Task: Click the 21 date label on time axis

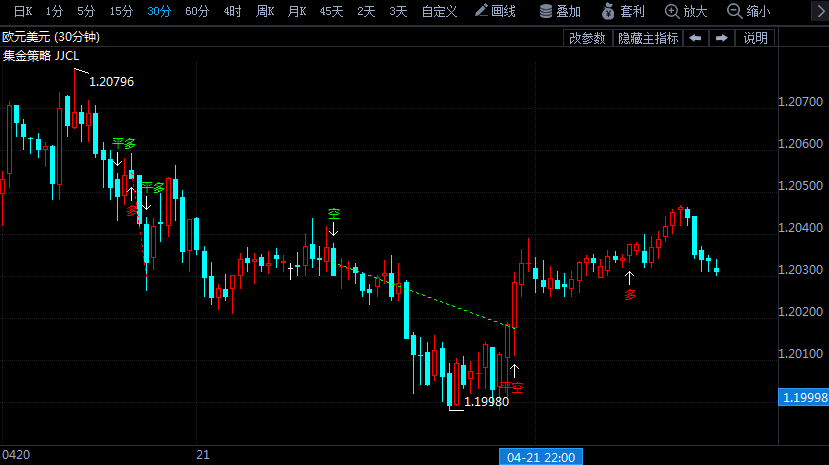Action: tap(203, 455)
